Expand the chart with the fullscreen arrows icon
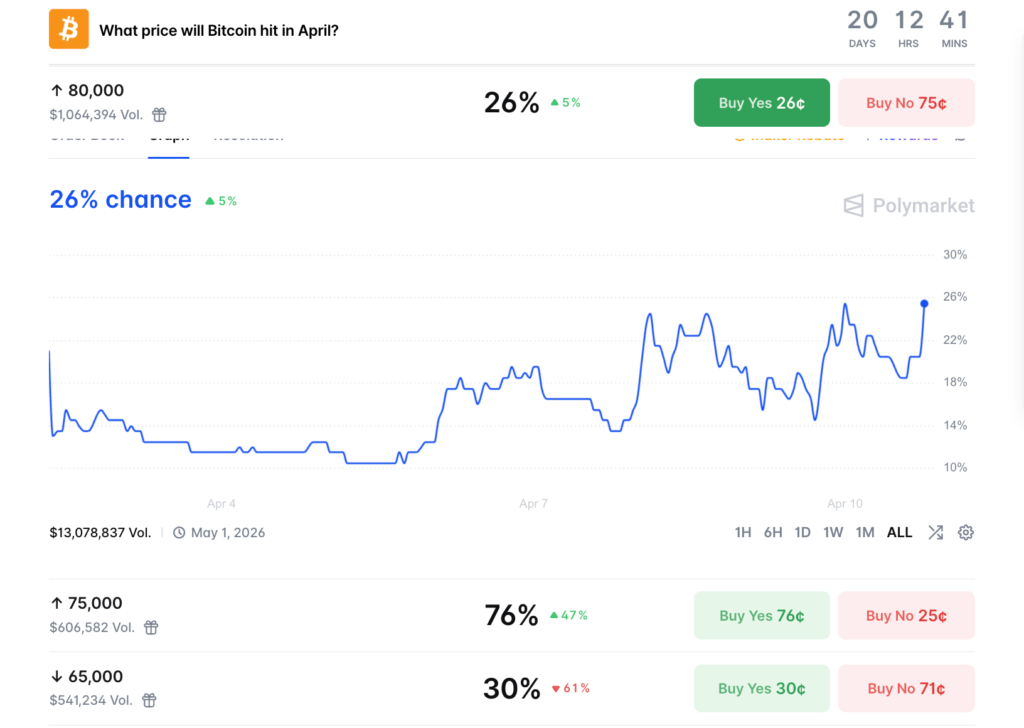 [935, 532]
